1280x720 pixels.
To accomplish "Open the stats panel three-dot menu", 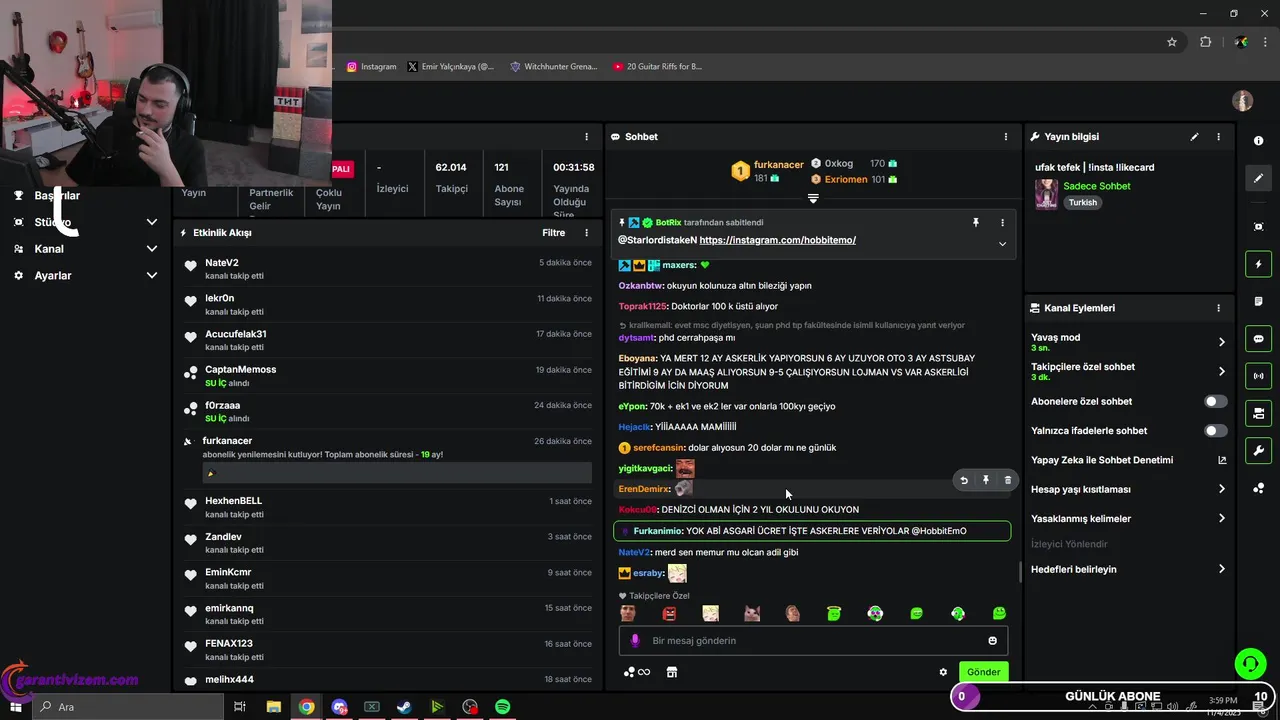I will point(587,137).
